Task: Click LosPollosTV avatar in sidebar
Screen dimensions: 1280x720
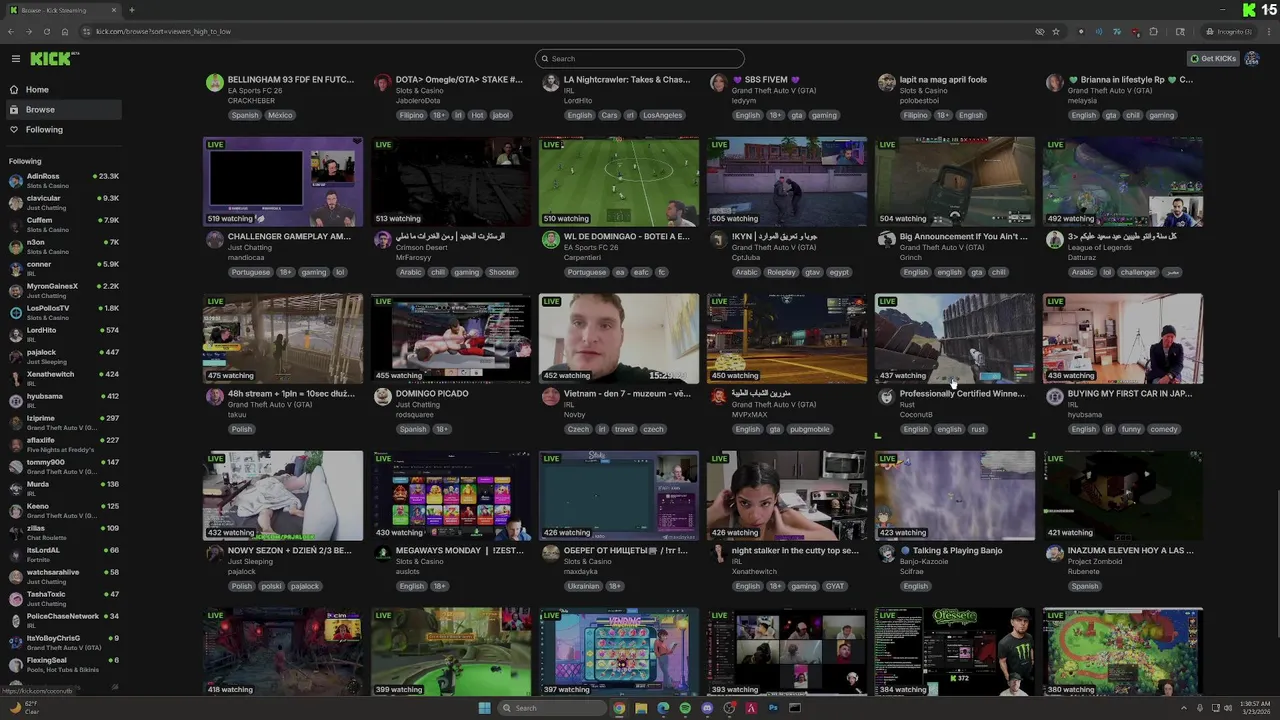Action: (15, 312)
